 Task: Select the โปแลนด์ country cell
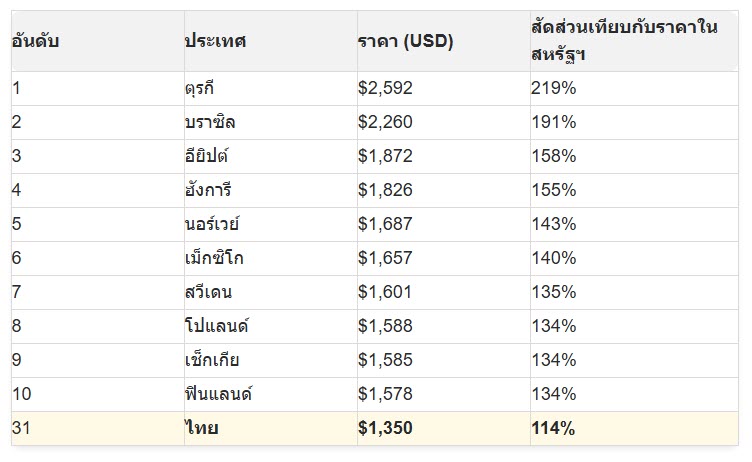(x=271, y=327)
